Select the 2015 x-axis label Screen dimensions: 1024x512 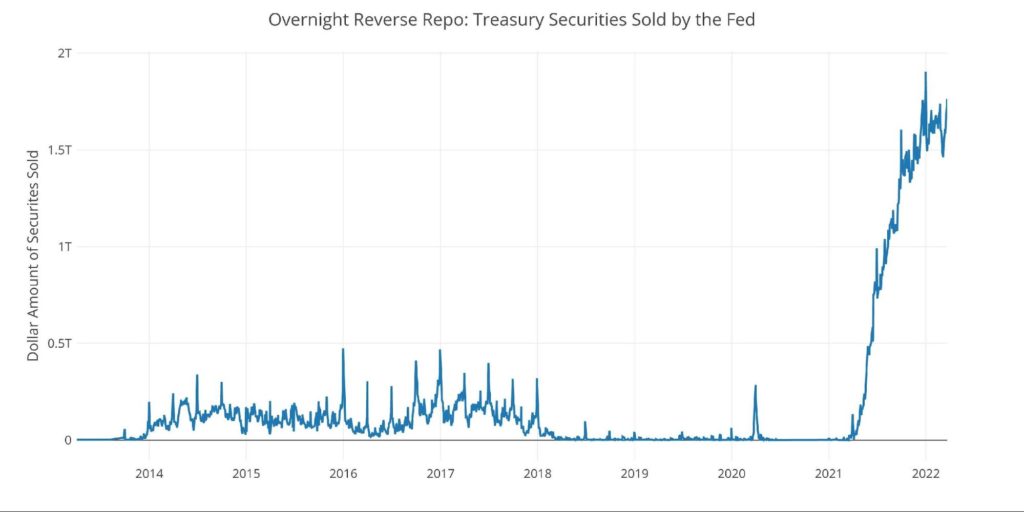coord(246,473)
